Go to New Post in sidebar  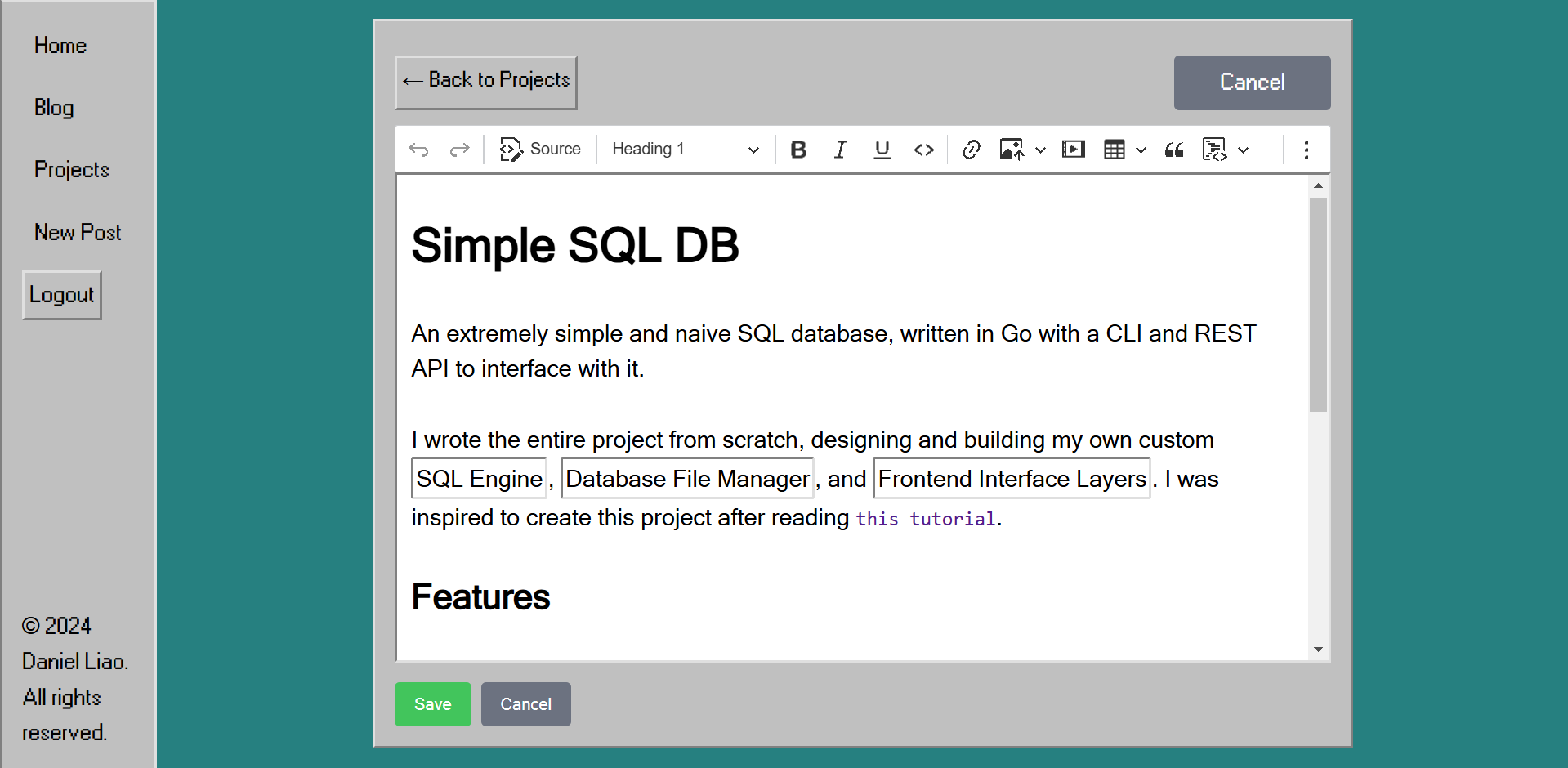pos(78,233)
